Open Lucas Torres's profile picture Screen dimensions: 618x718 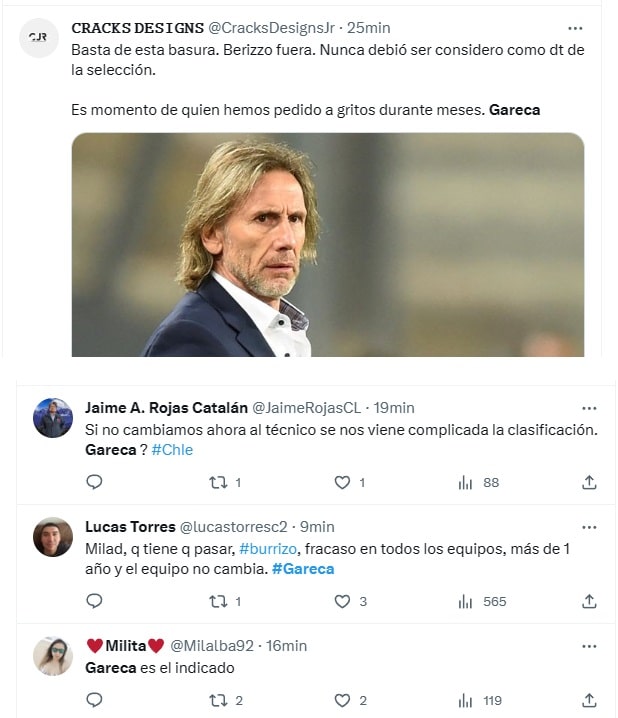(x=53, y=537)
